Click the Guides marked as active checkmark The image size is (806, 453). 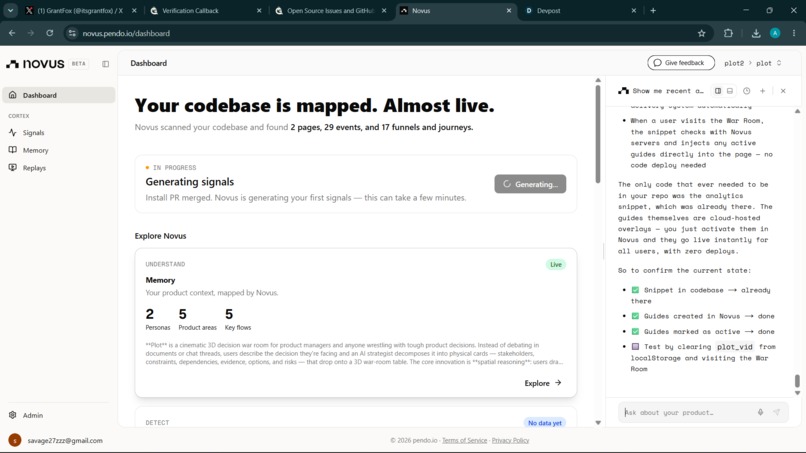(x=635, y=332)
